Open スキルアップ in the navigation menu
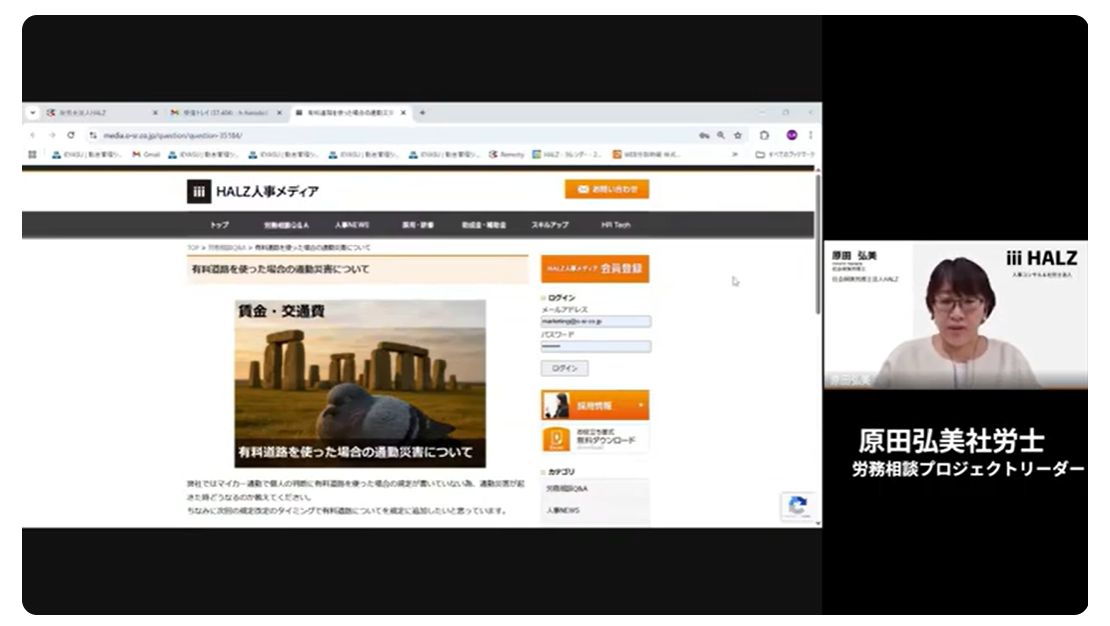Viewport: 1110px width, 626px height. pos(549,225)
